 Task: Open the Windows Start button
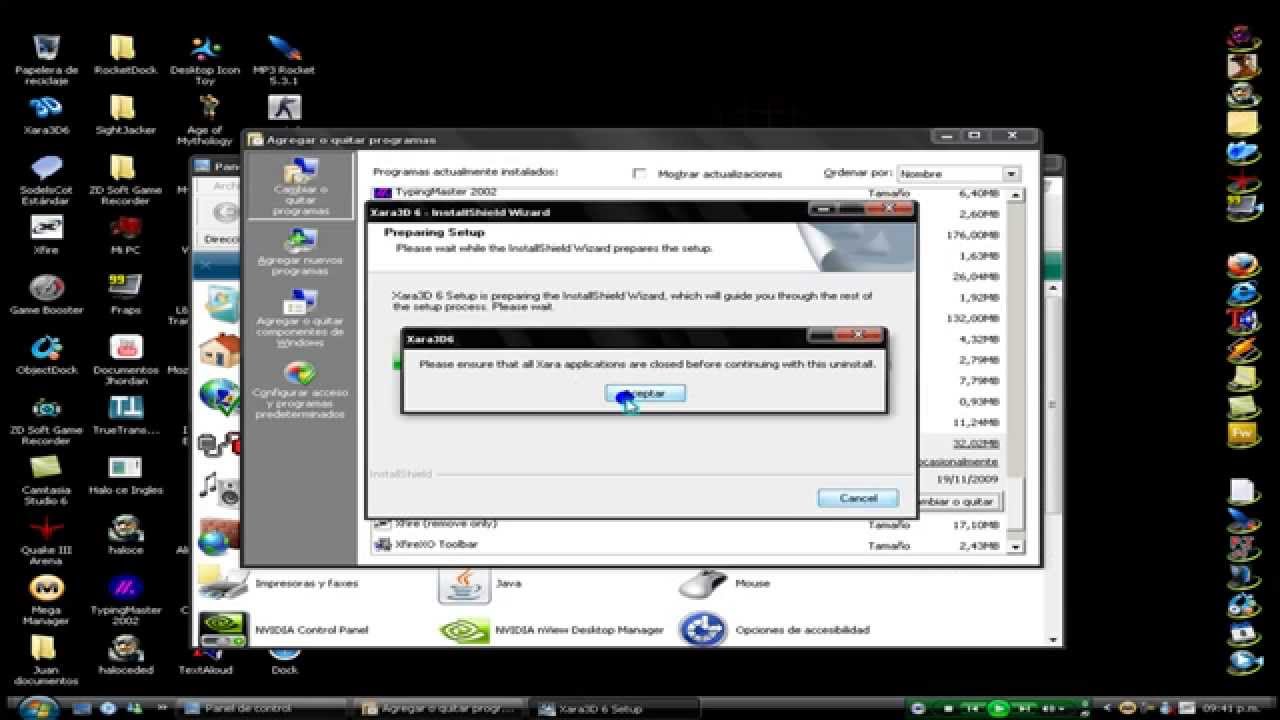click(x=38, y=707)
